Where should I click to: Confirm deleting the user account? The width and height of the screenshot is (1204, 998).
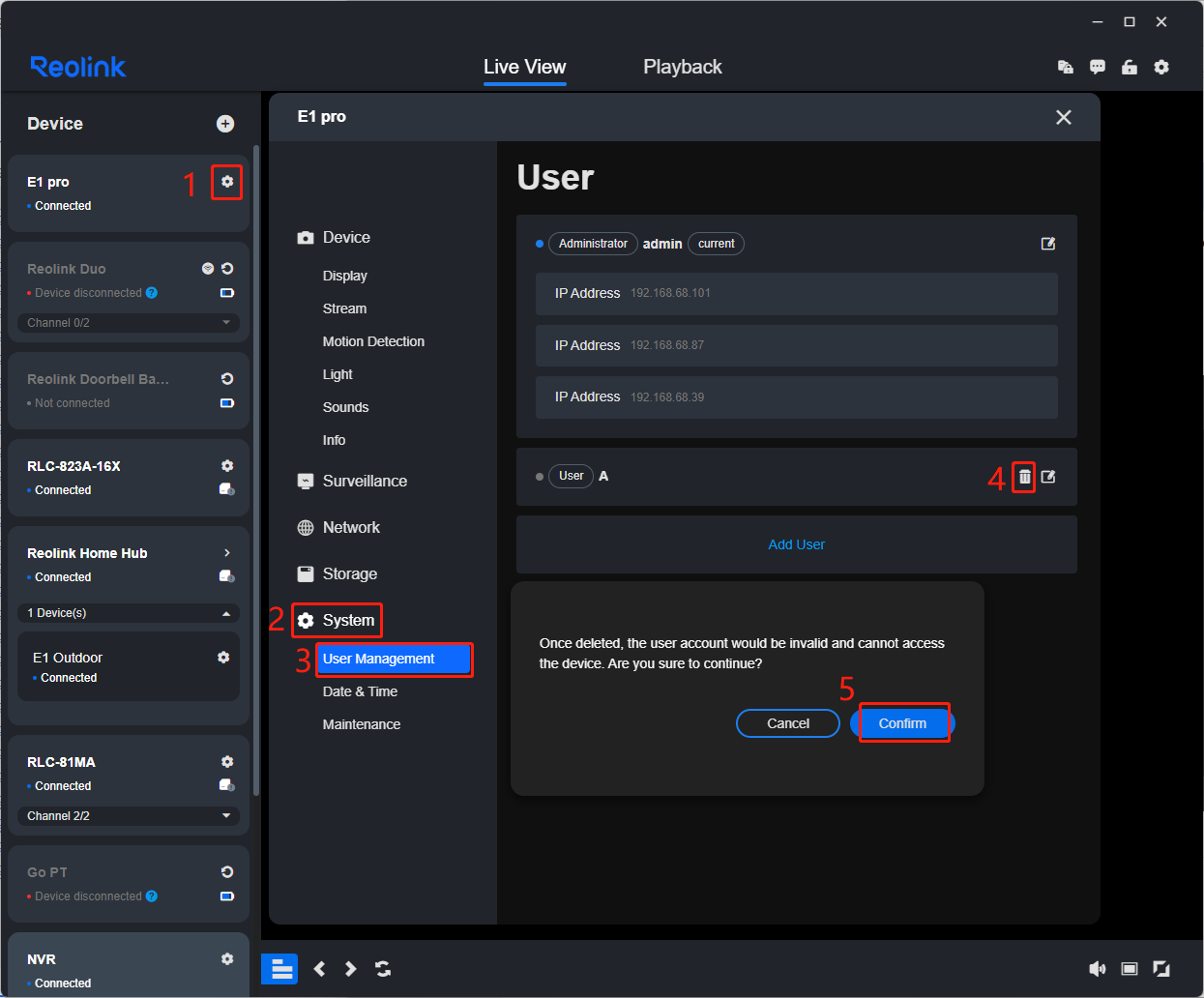click(x=902, y=723)
